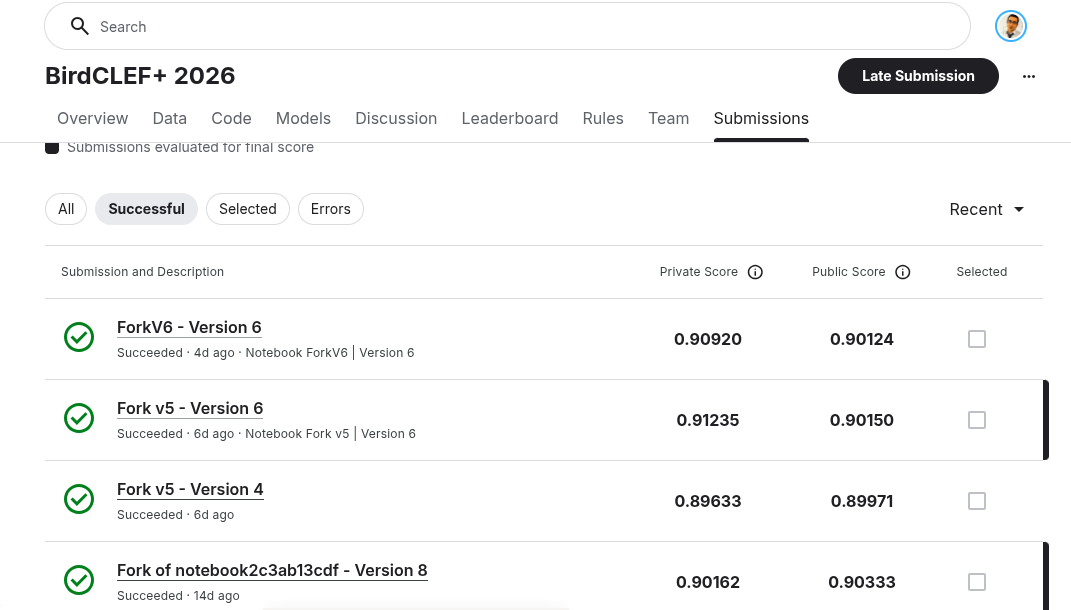Select the Fork v5 - Version 4 checkbox
This screenshot has width=1071, height=610.
977,501
